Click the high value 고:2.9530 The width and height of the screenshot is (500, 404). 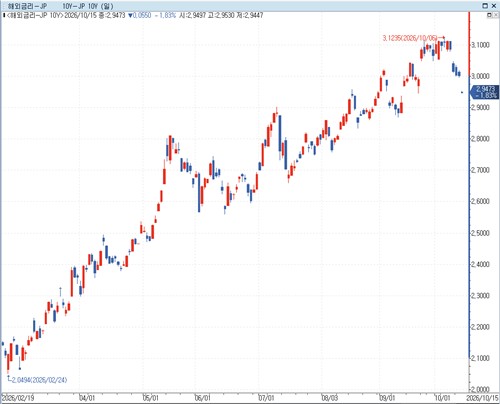point(221,15)
